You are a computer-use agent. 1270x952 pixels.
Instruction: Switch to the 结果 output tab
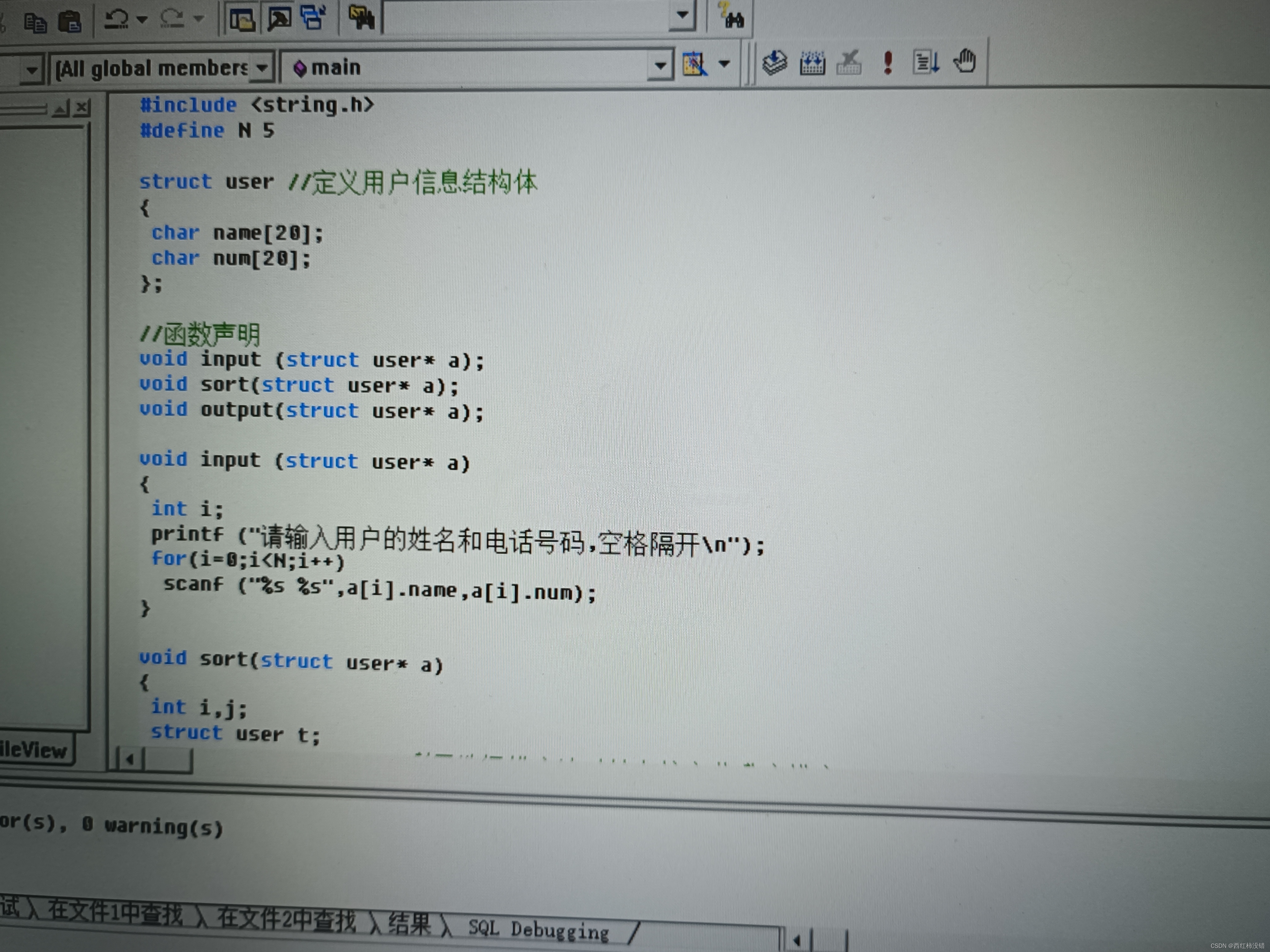coord(409,924)
